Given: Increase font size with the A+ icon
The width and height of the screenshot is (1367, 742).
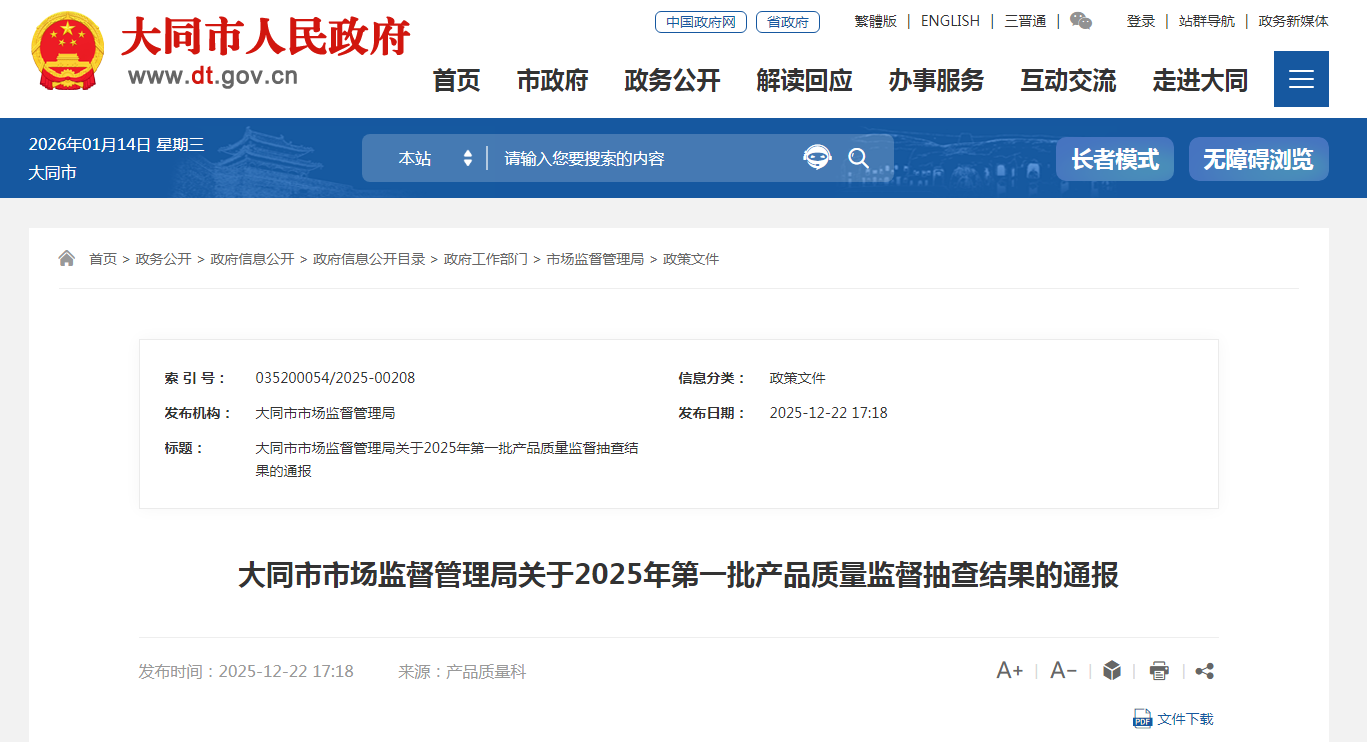Looking at the screenshot, I should [1009, 671].
